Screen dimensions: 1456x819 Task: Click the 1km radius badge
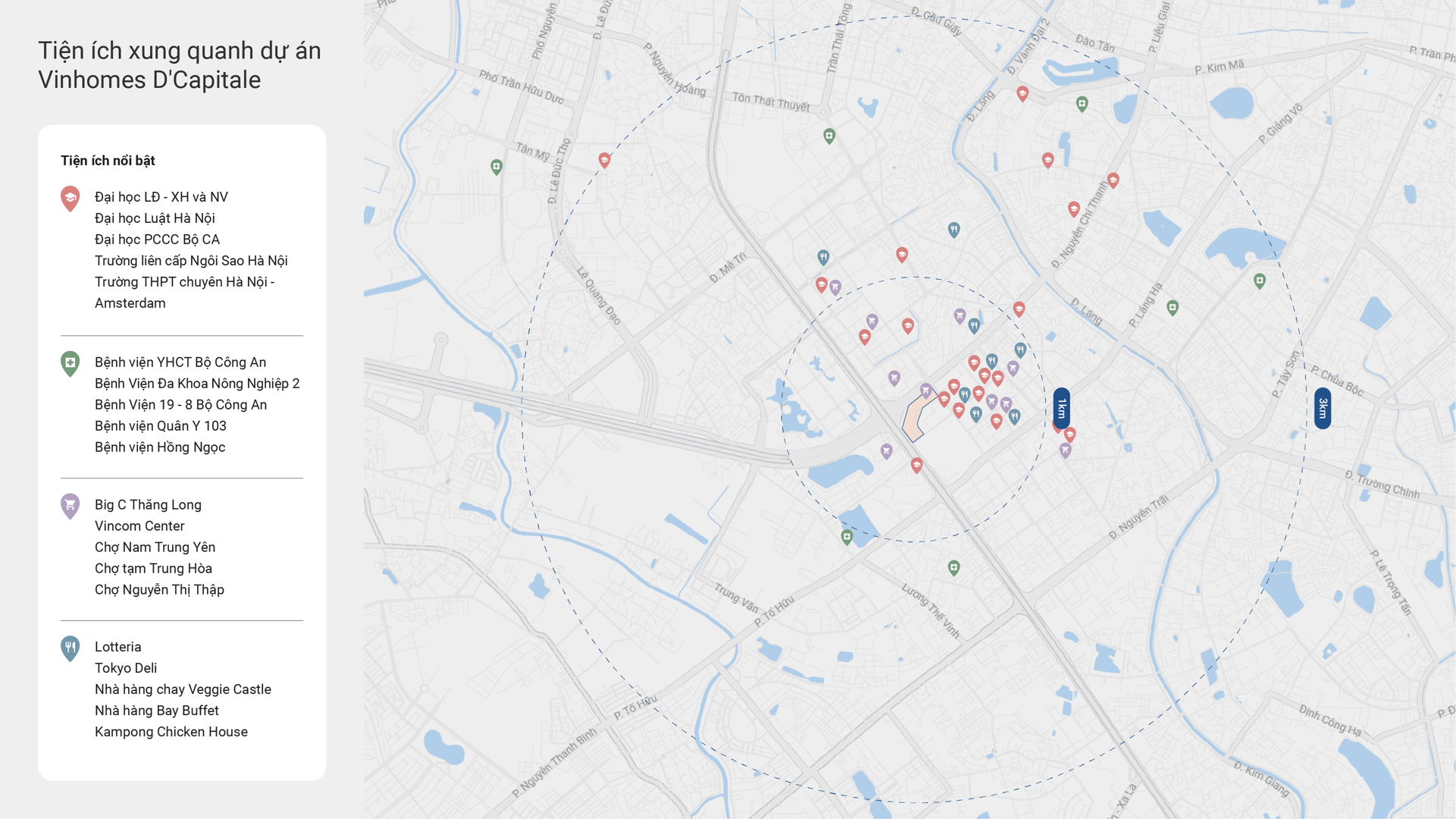click(1062, 409)
